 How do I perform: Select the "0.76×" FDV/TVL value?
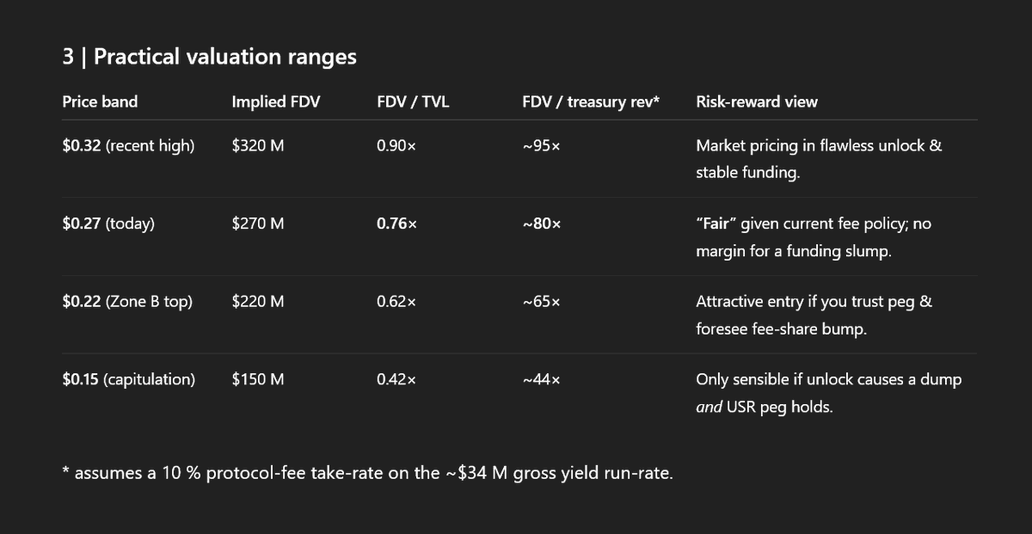tap(397, 223)
